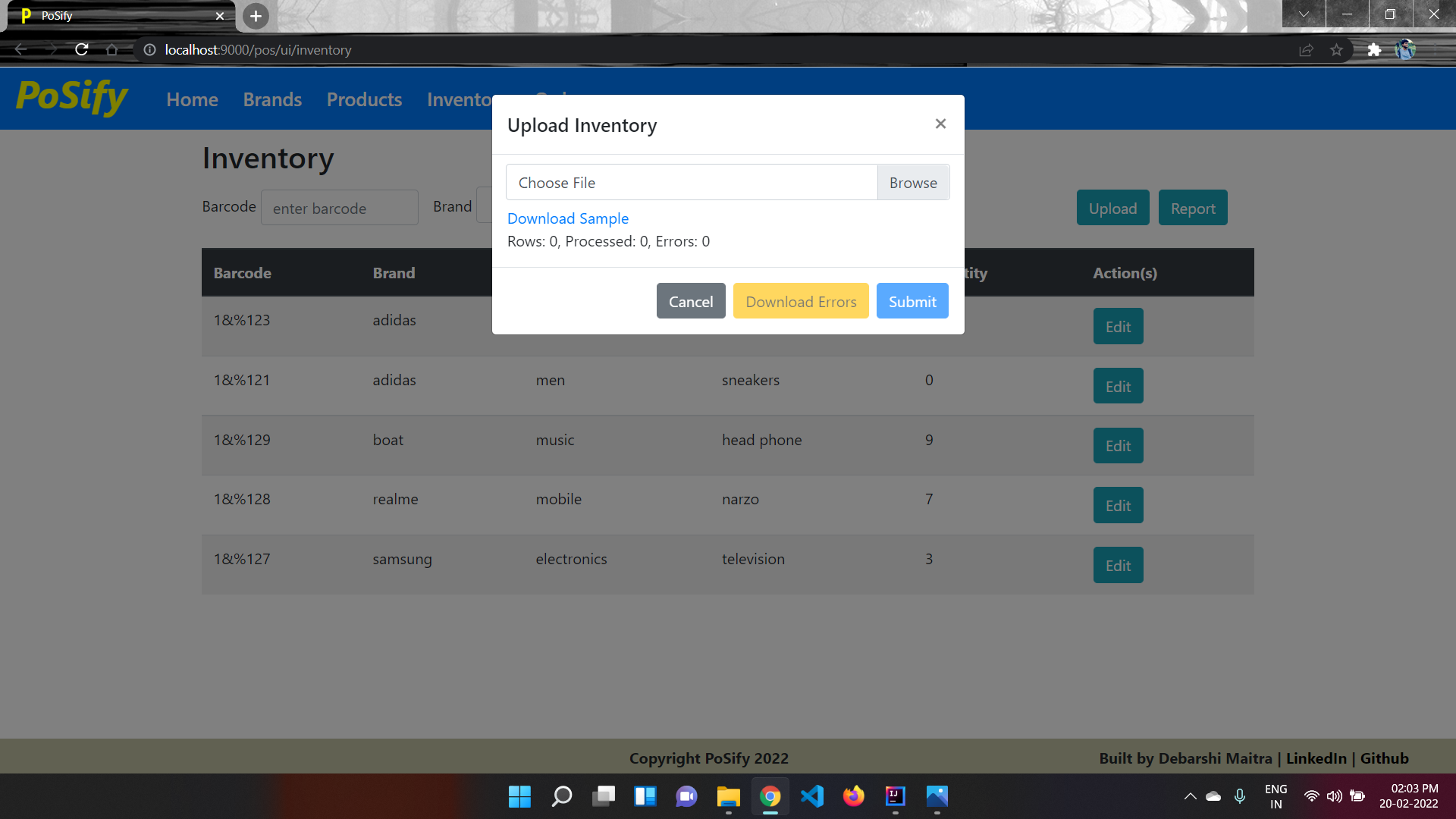Click the browser reload icon

(x=82, y=50)
